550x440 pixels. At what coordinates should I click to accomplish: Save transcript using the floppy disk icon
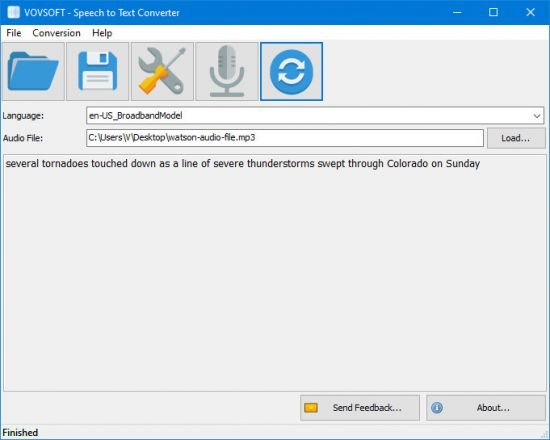pos(98,72)
